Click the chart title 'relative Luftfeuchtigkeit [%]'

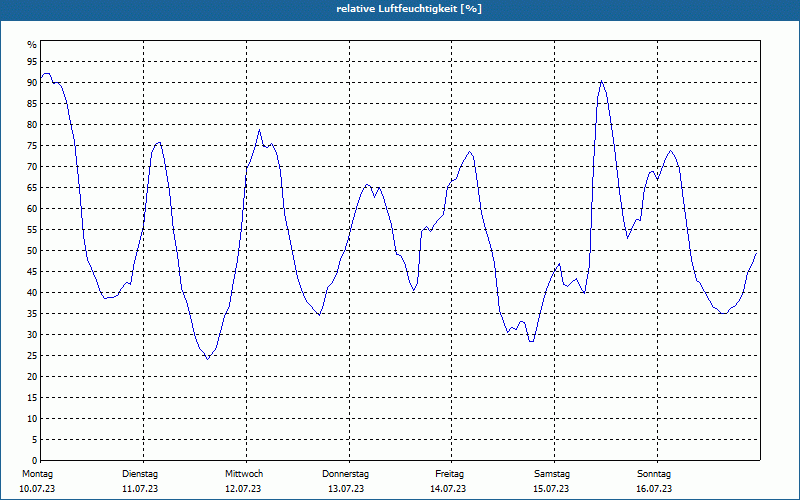point(409,9)
